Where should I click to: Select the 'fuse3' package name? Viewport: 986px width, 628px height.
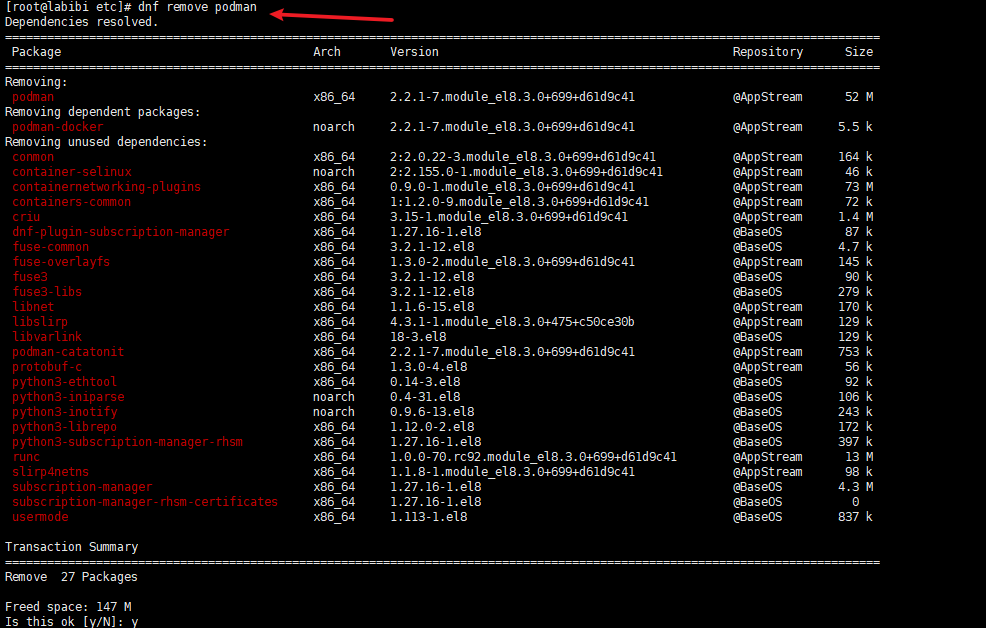(x=30, y=277)
